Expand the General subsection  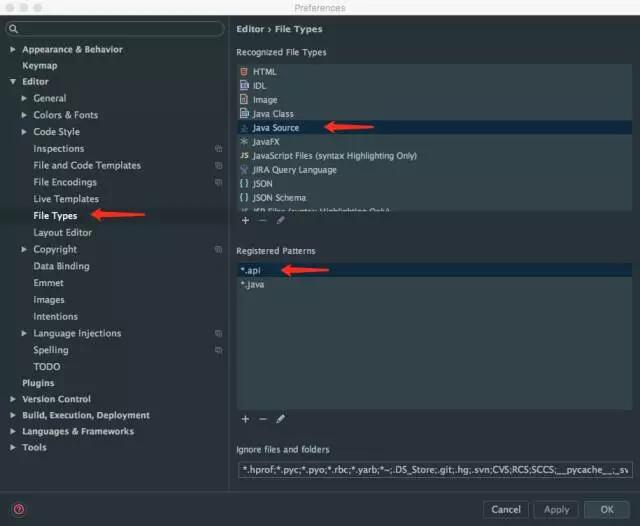(x=24, y=98)
